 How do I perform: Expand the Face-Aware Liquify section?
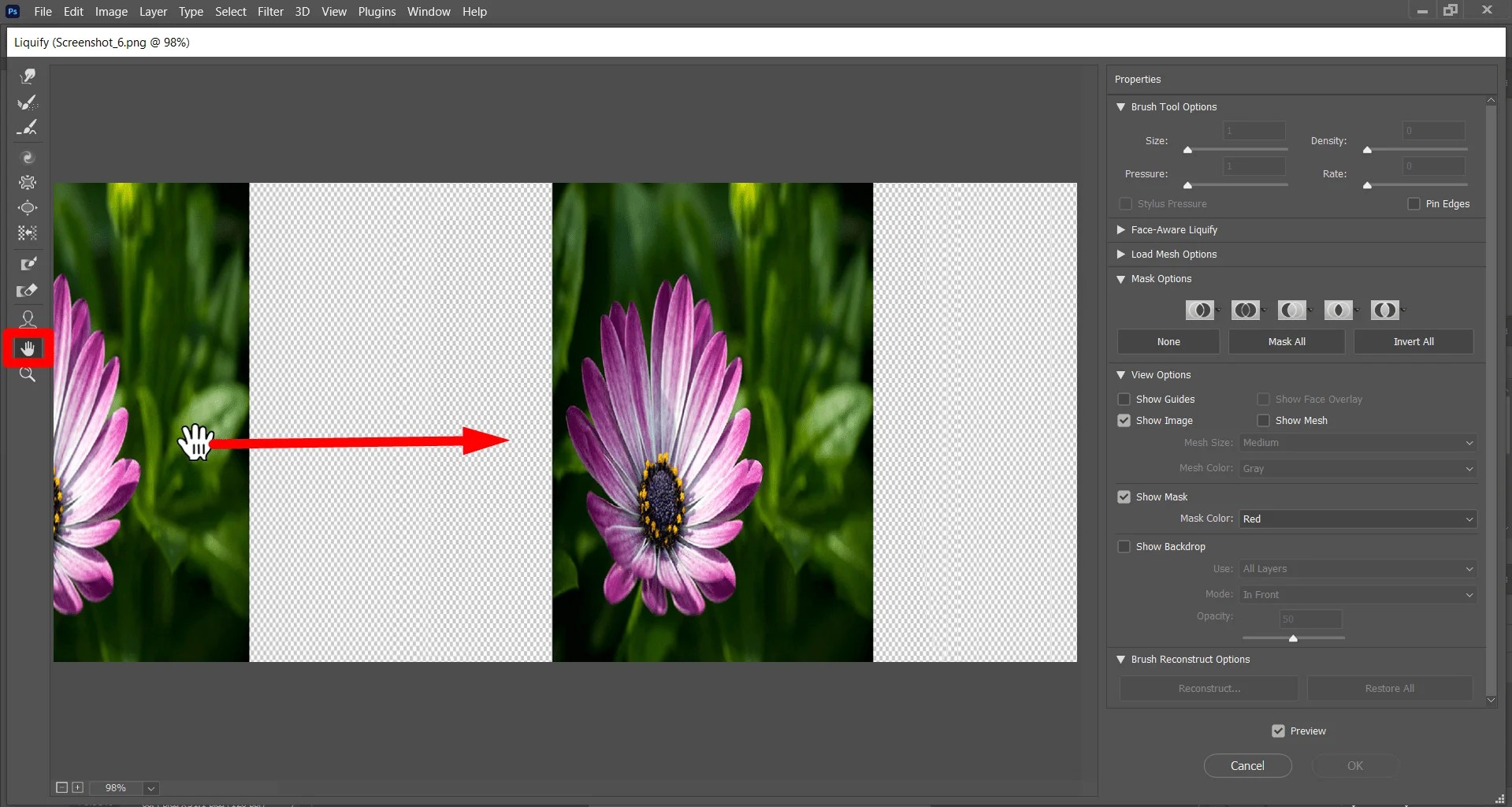tap(1120, 229)
